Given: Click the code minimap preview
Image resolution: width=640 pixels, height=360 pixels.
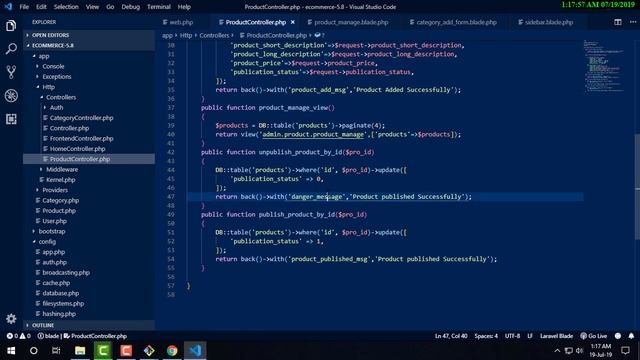Looking at the screenshot, I should (603, 66).
